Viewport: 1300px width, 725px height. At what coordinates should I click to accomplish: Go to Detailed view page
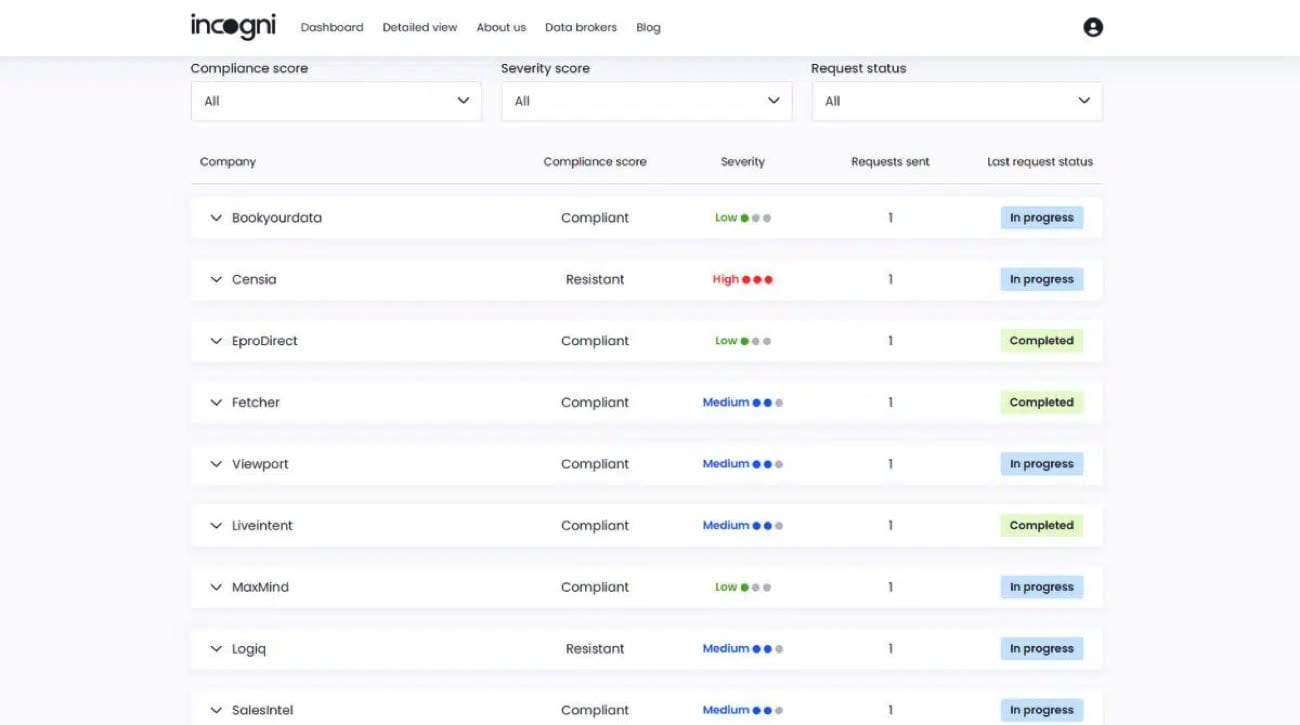pos(420,27)
